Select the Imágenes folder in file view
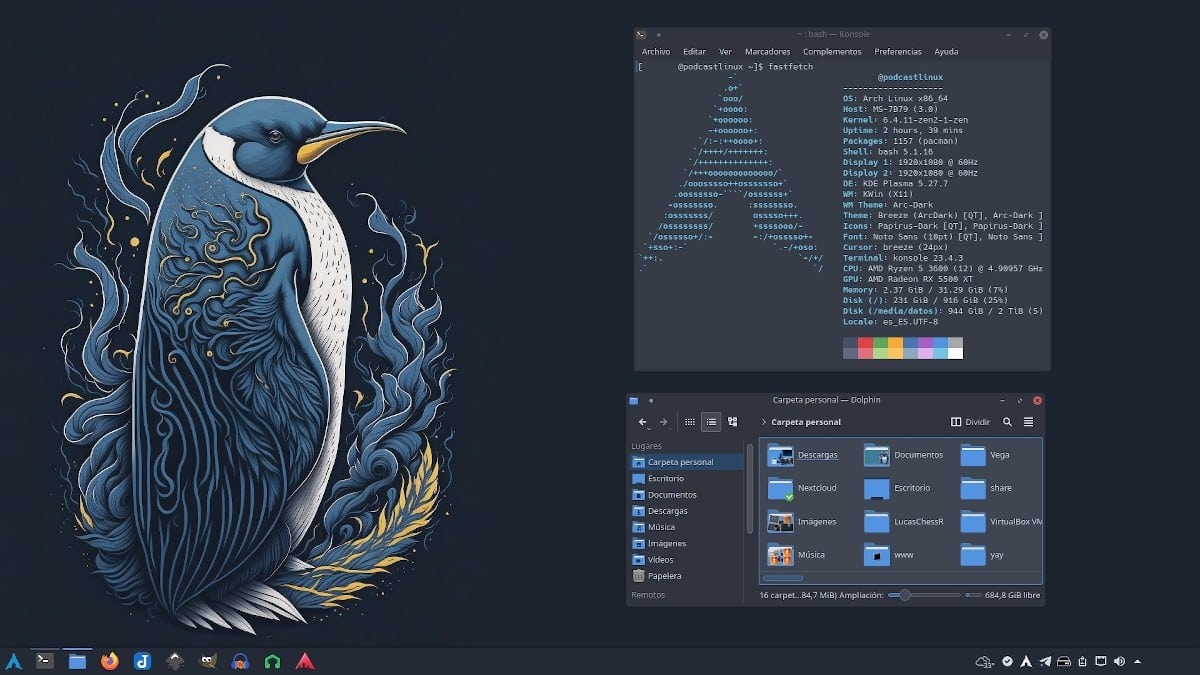This screenshot has height=675, width=1200. (x=802, y=521)
